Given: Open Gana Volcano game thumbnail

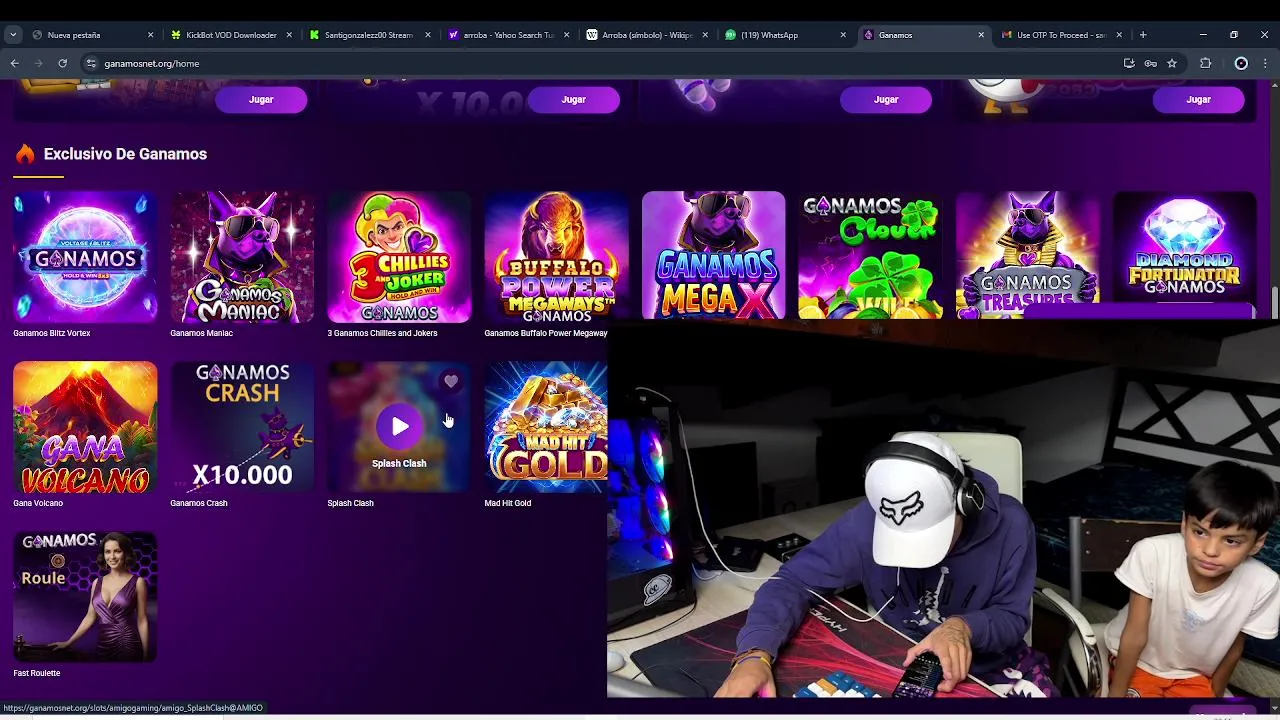Looking at the screenshot, I should tap(85, 427).
